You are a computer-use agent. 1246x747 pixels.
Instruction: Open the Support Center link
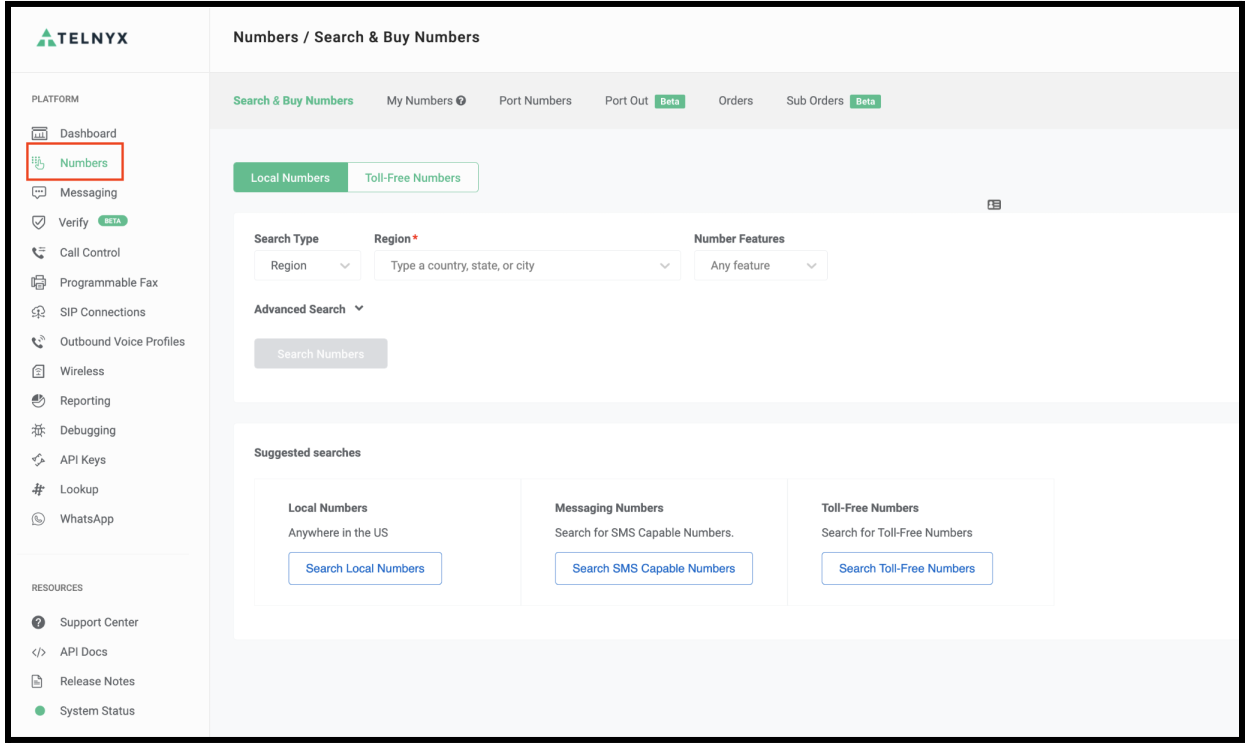point(99,622)
